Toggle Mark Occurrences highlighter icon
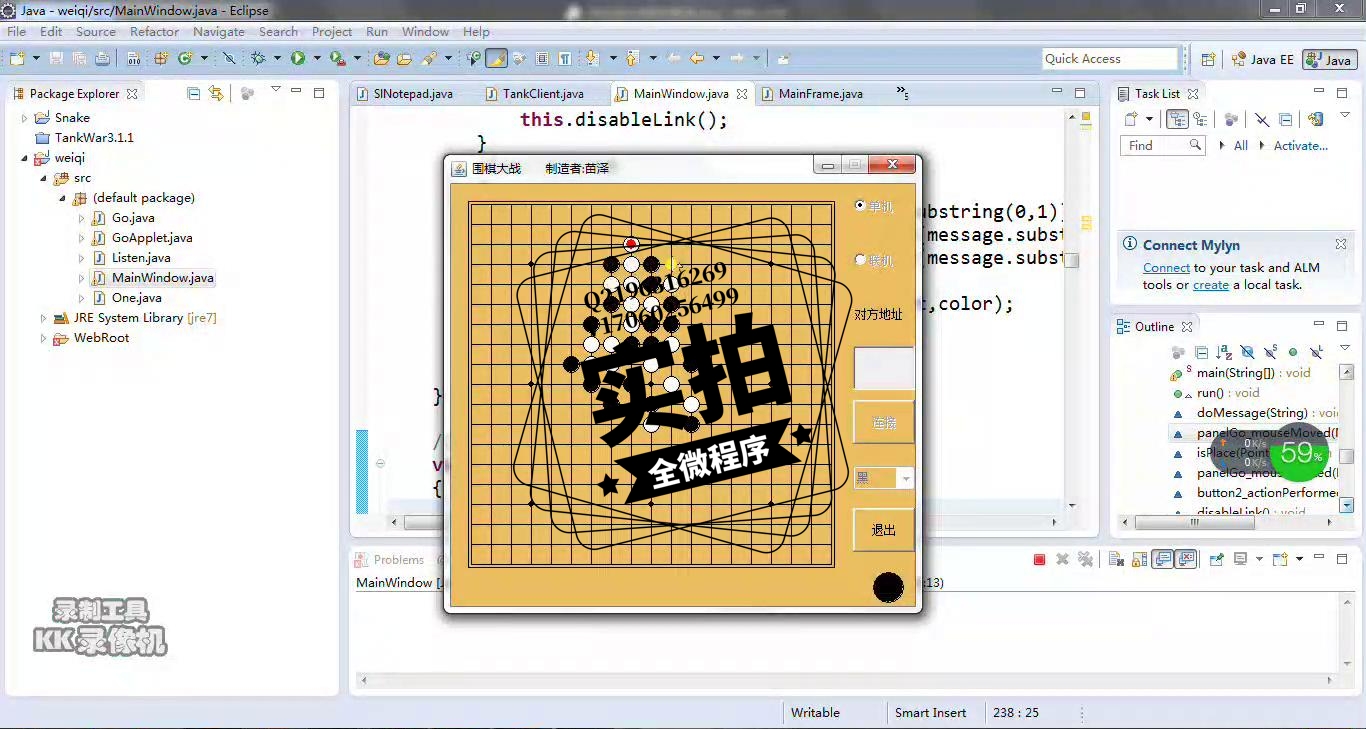This screenshot has width=1366, height=729. [496, 59]
